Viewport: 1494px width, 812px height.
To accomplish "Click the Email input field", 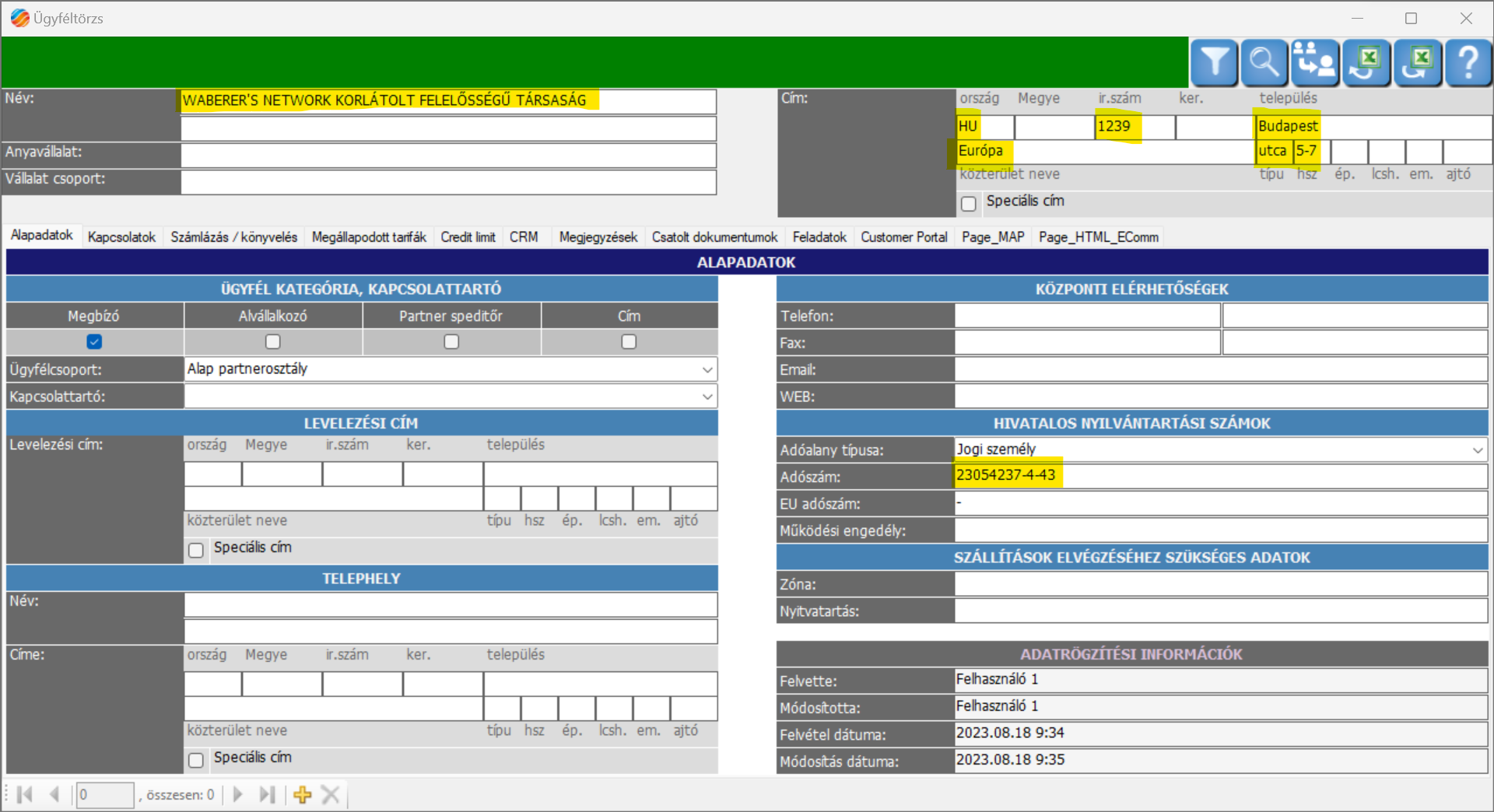I will (x=1221, y=369).
